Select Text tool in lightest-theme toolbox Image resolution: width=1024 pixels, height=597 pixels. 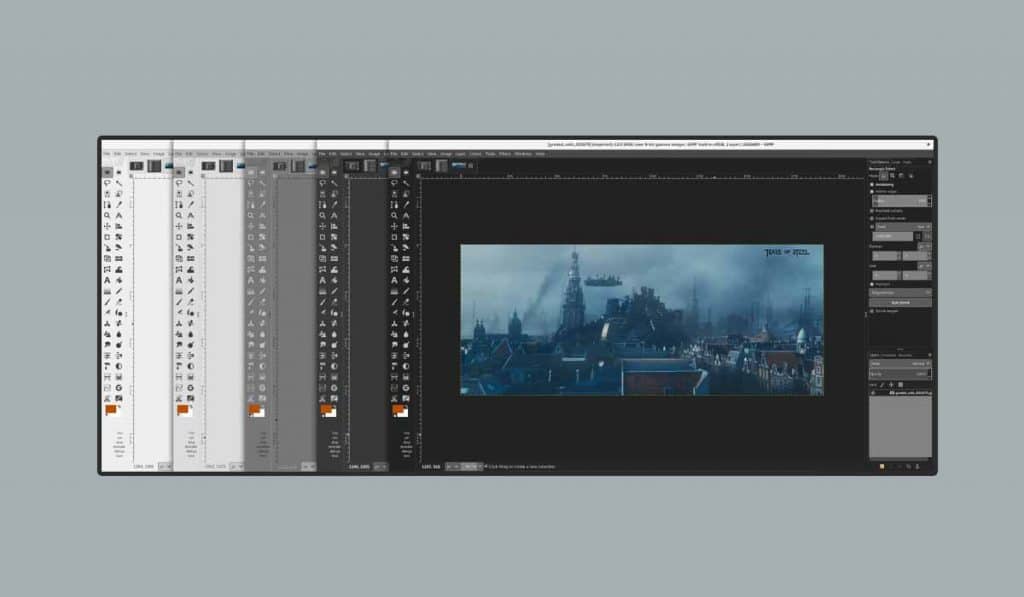click(107, 280)
